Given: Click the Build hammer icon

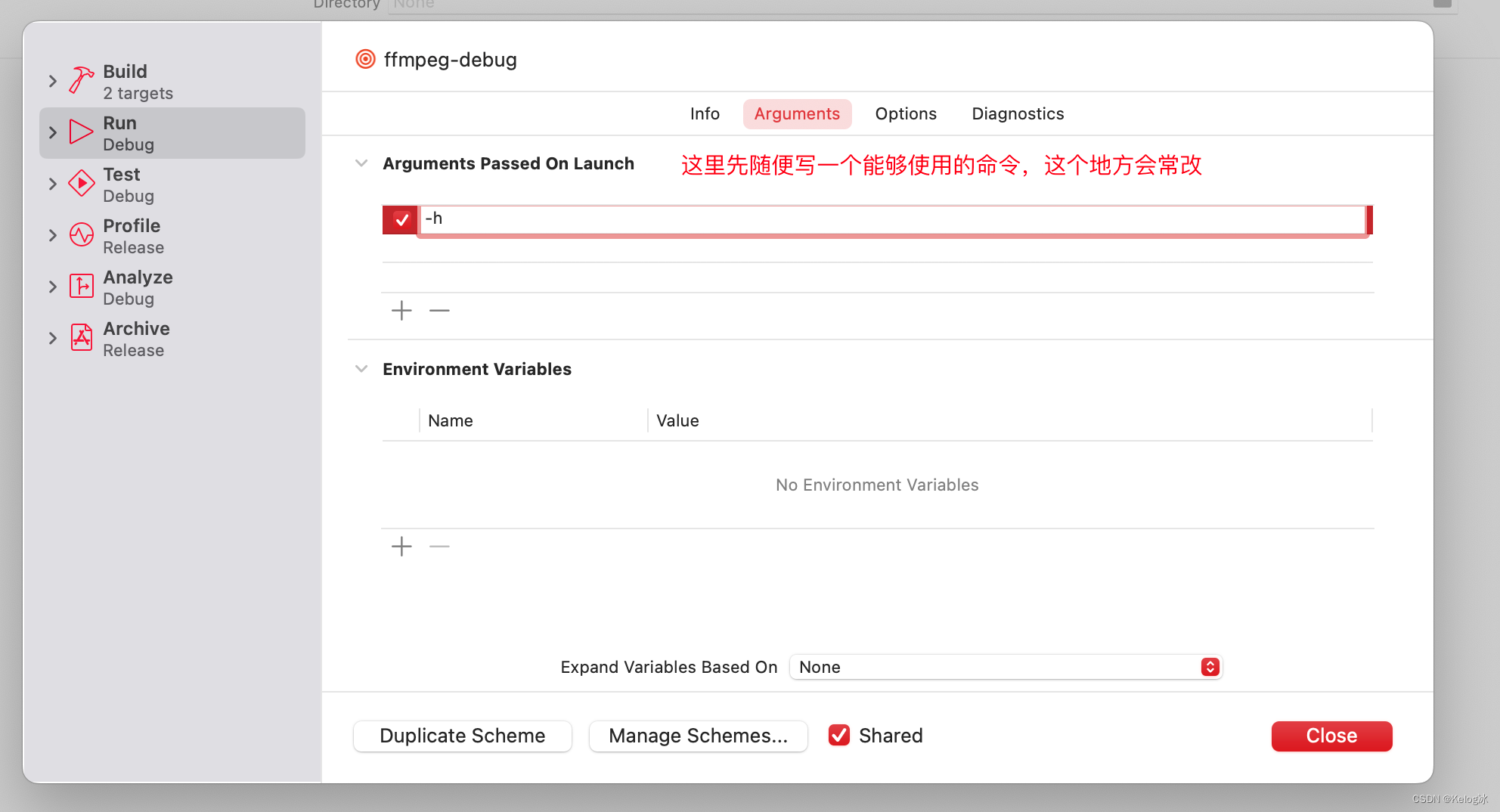Looking at the screenshot, I should [x=82, y=79].
